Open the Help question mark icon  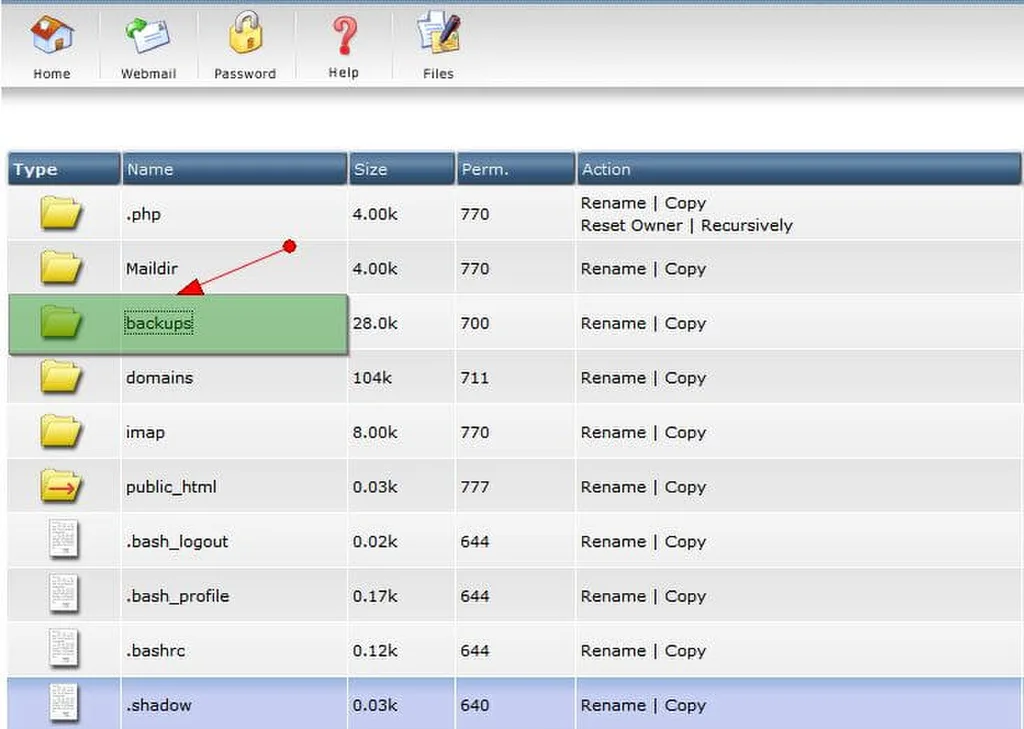[x=344, y=35]
